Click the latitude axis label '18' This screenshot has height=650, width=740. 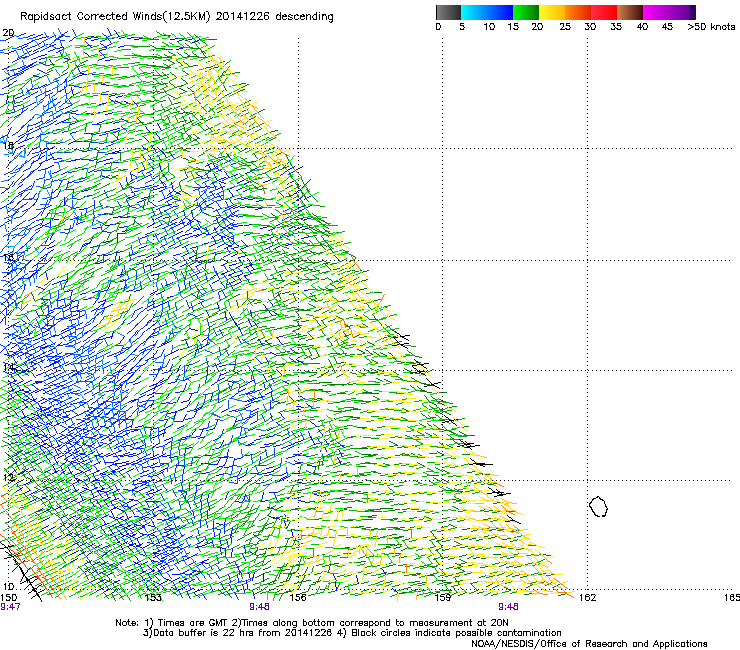pyautogui.click(x=8, y=145)
